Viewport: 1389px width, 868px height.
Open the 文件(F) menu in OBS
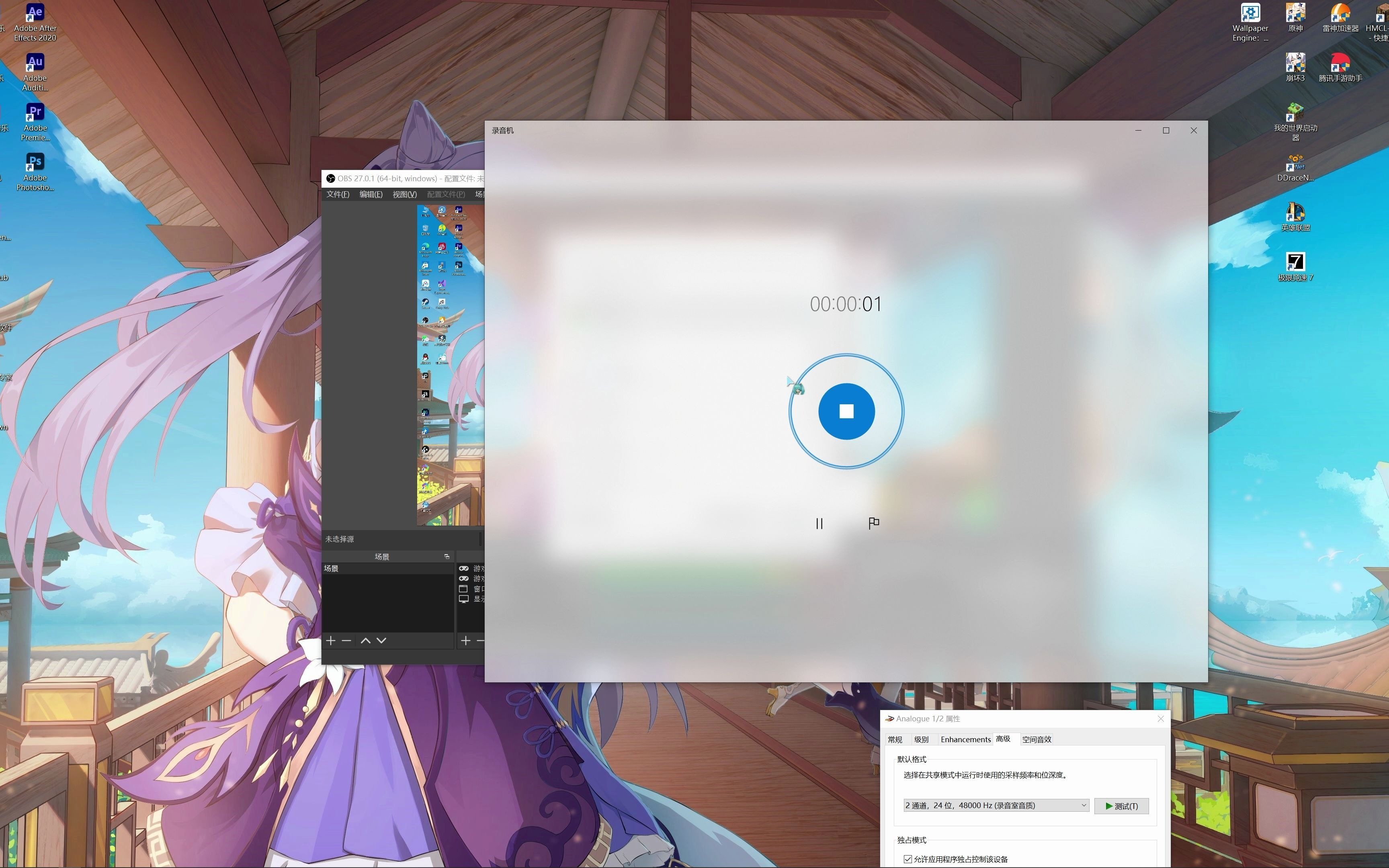338,194
